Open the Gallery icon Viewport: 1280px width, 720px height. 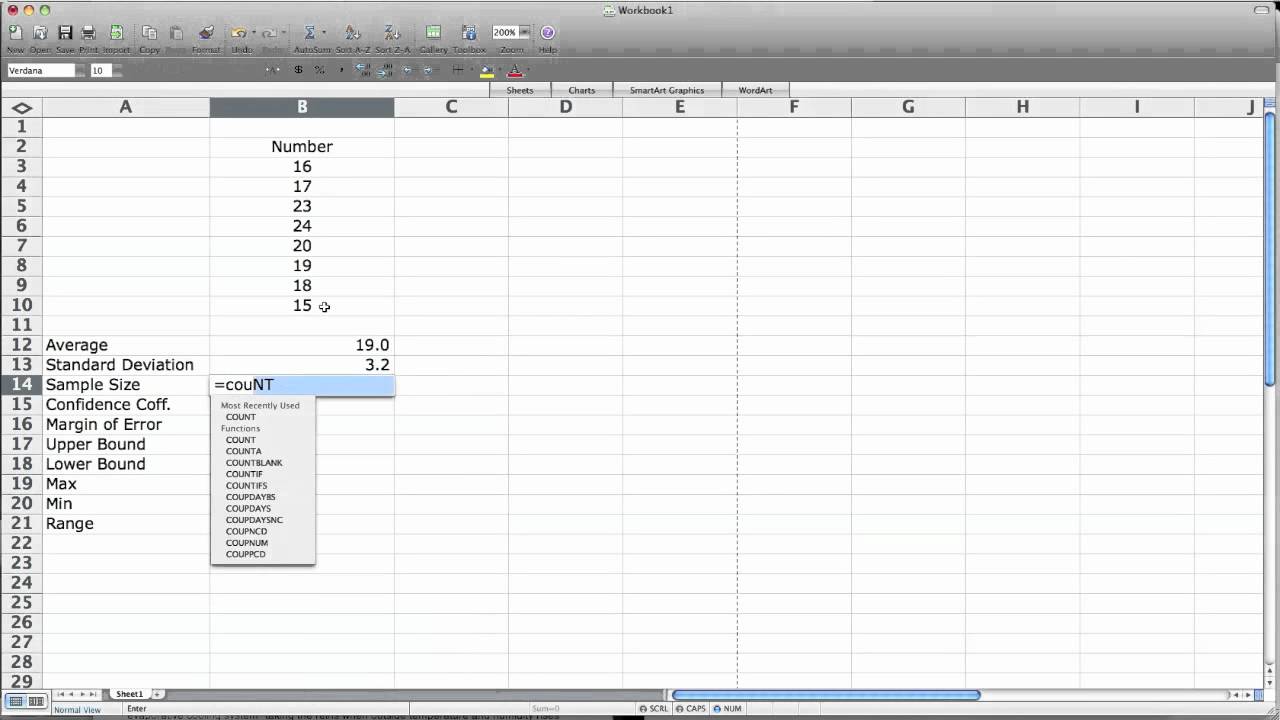[433, 33]
